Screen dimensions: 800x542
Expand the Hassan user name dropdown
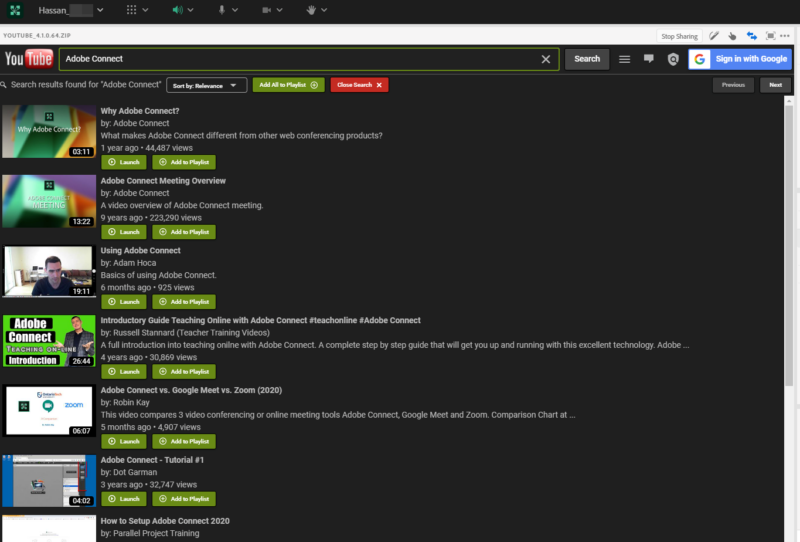pyautogui.click(x=100, y=10)
